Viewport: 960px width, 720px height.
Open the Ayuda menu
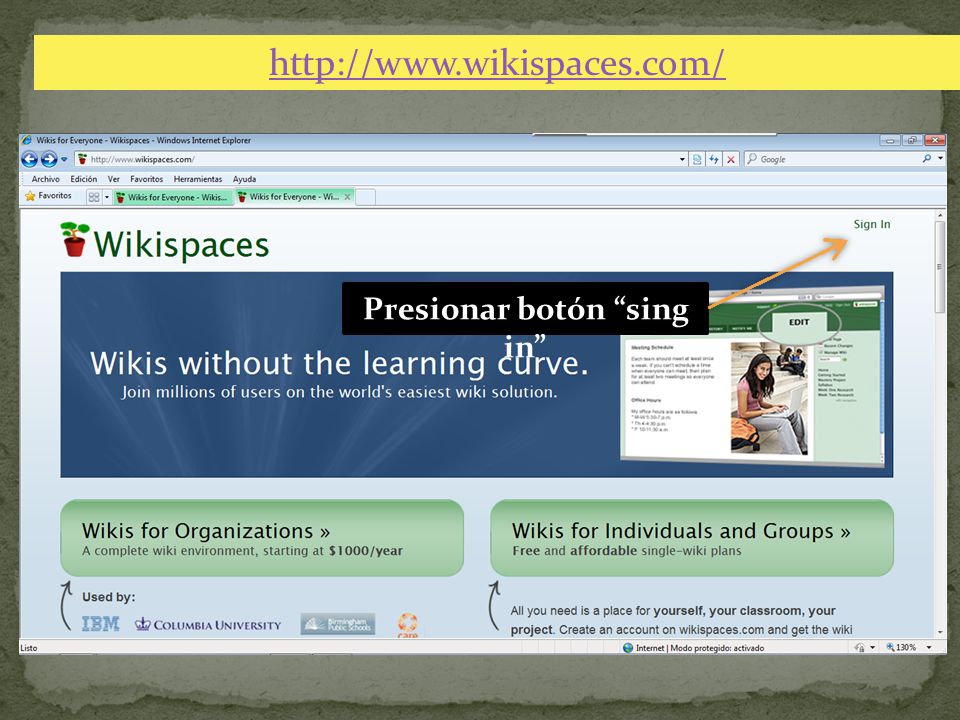click(x=244, y=179)
